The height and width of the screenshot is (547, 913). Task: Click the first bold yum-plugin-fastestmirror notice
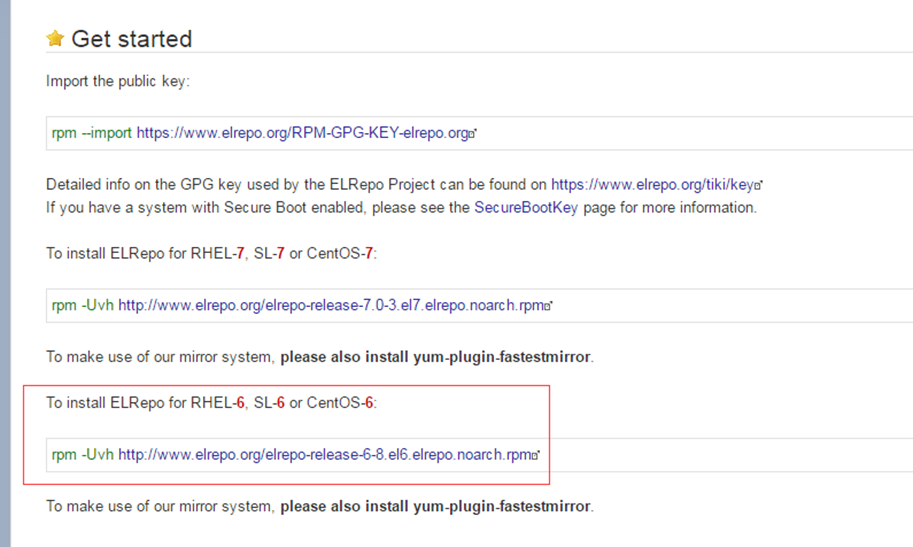(x=436, y=357)
